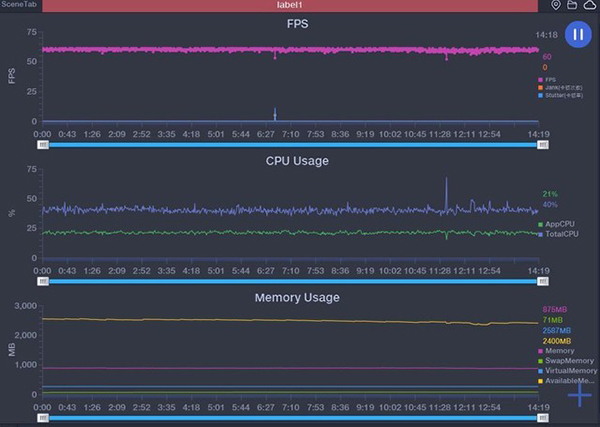Image resolution: width=600 pixels, height=427 pixels.
Task: Pause the performance recording
Action: tap(577, 35)
